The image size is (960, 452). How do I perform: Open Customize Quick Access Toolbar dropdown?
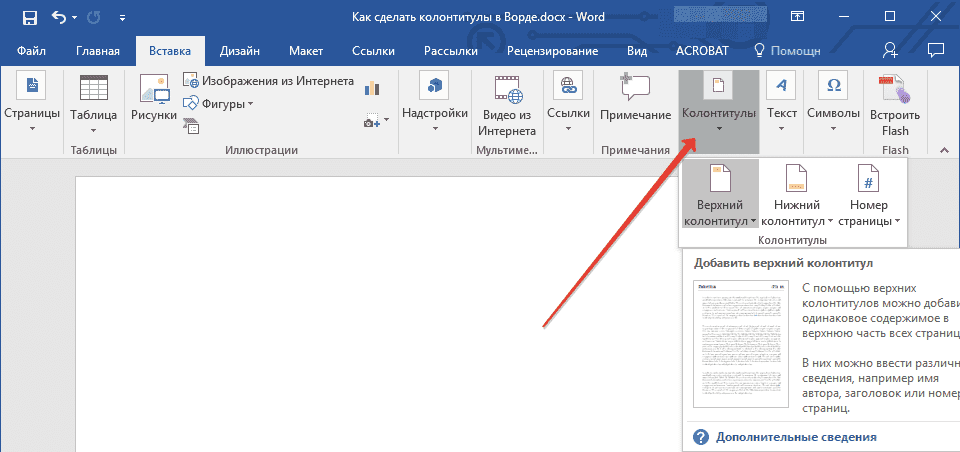[122, 18]
